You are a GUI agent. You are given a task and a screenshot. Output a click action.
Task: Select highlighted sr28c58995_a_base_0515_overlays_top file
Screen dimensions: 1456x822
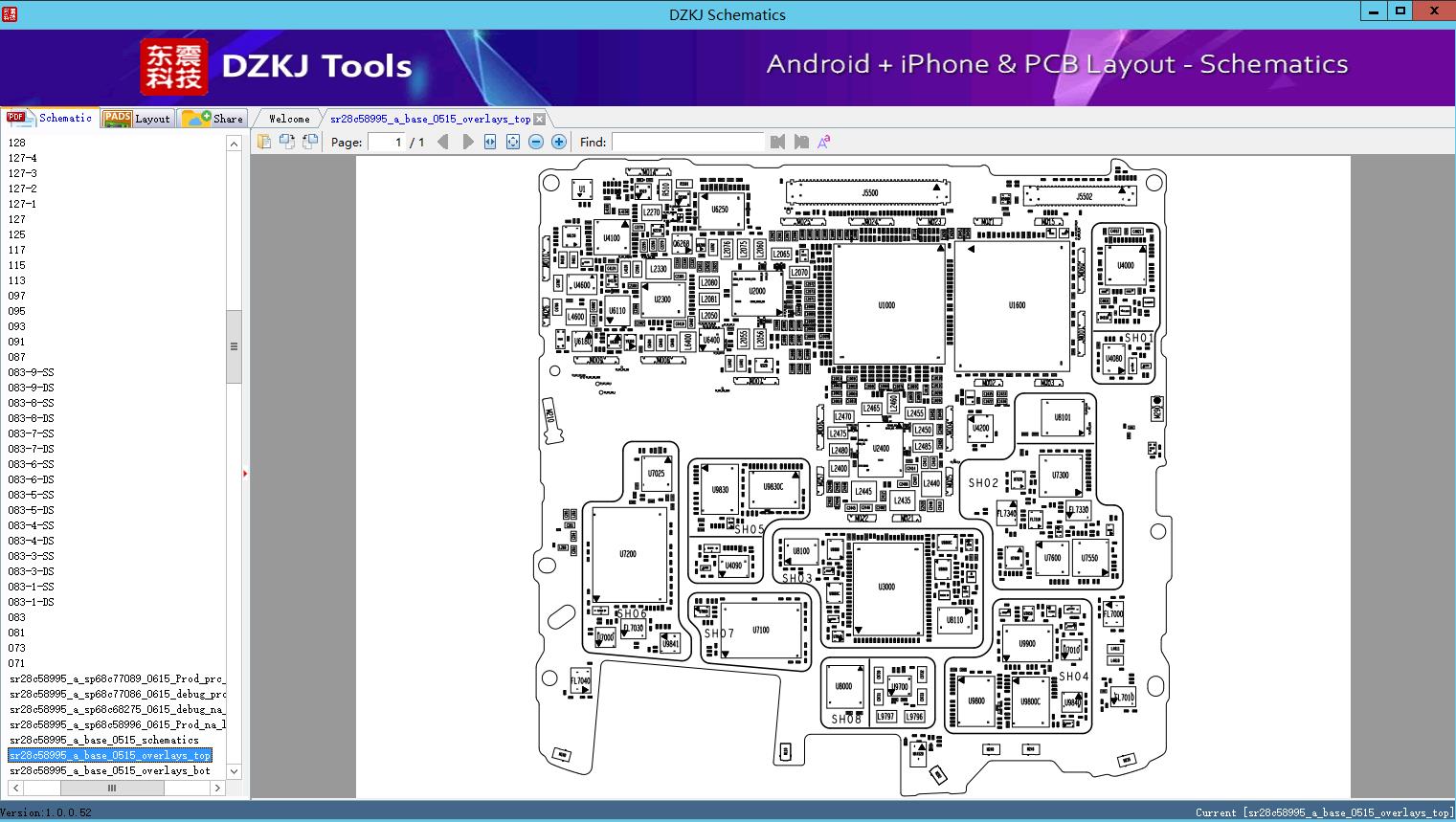tap(110, 755)
